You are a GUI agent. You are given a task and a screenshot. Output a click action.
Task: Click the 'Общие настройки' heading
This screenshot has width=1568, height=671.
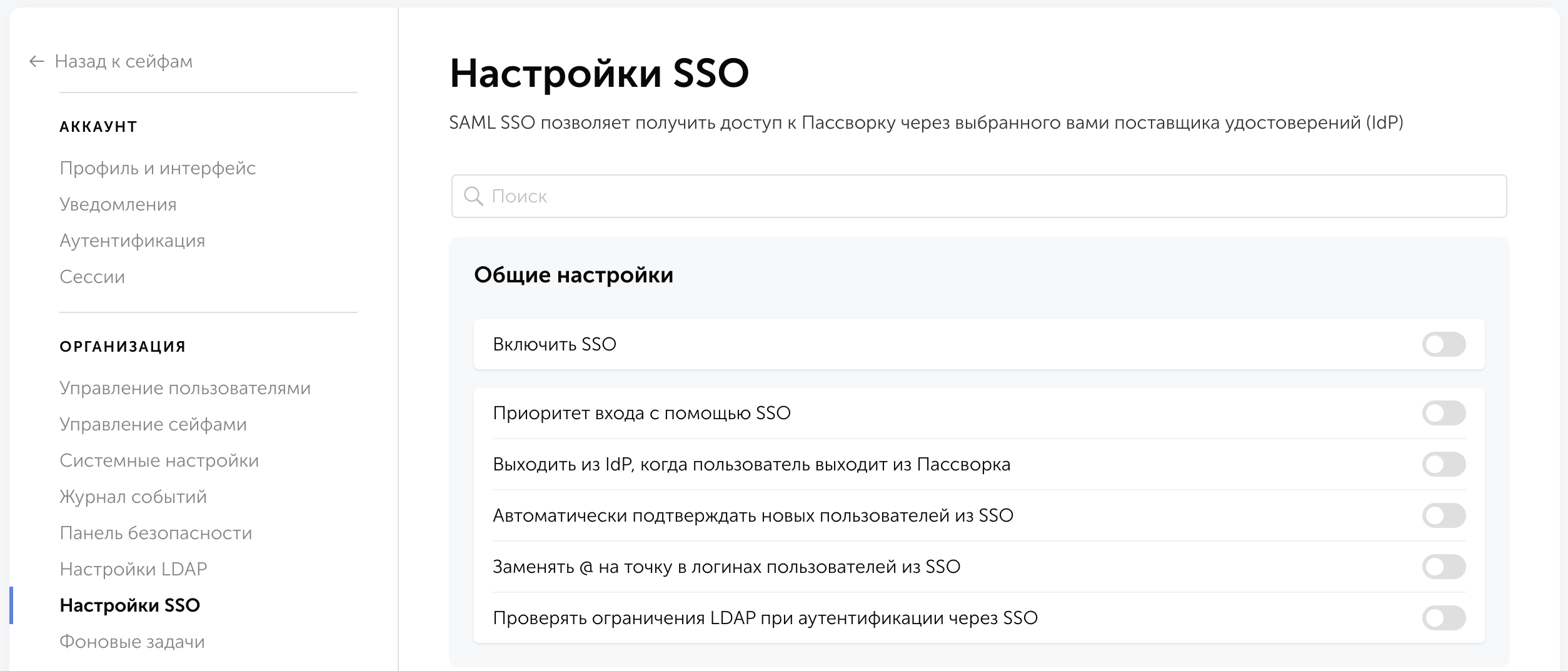(574, 275)
